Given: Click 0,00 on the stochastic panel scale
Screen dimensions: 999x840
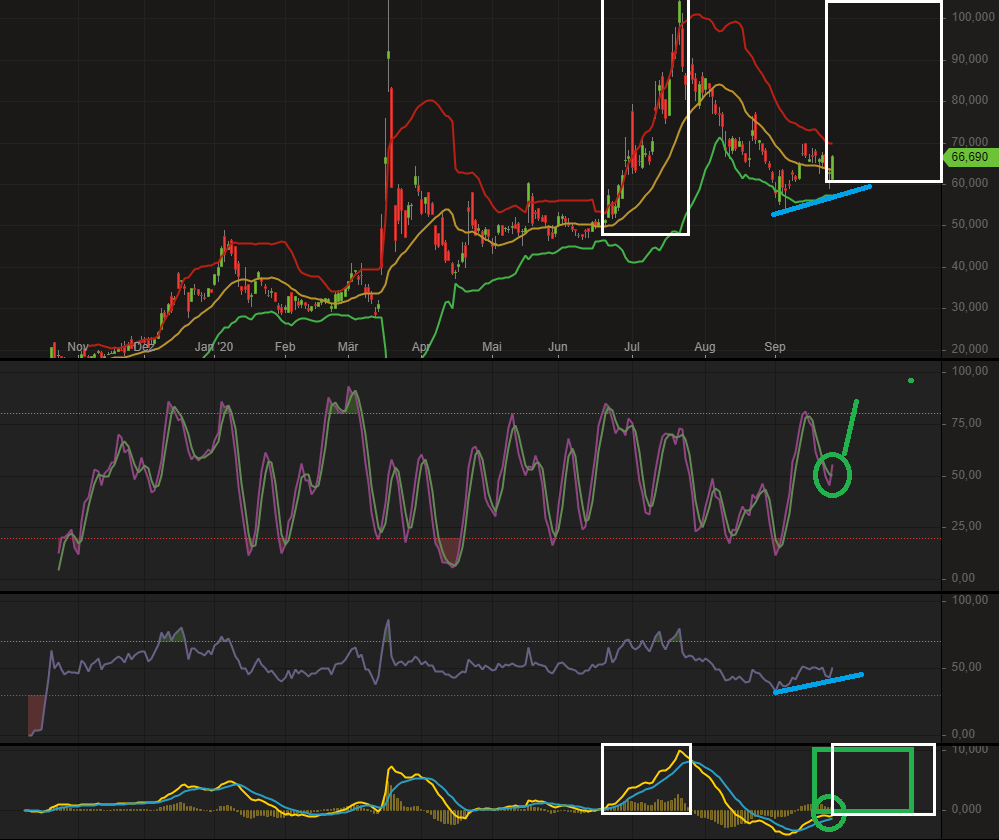Looking at the screenshot, I should (x=963, y=578).
